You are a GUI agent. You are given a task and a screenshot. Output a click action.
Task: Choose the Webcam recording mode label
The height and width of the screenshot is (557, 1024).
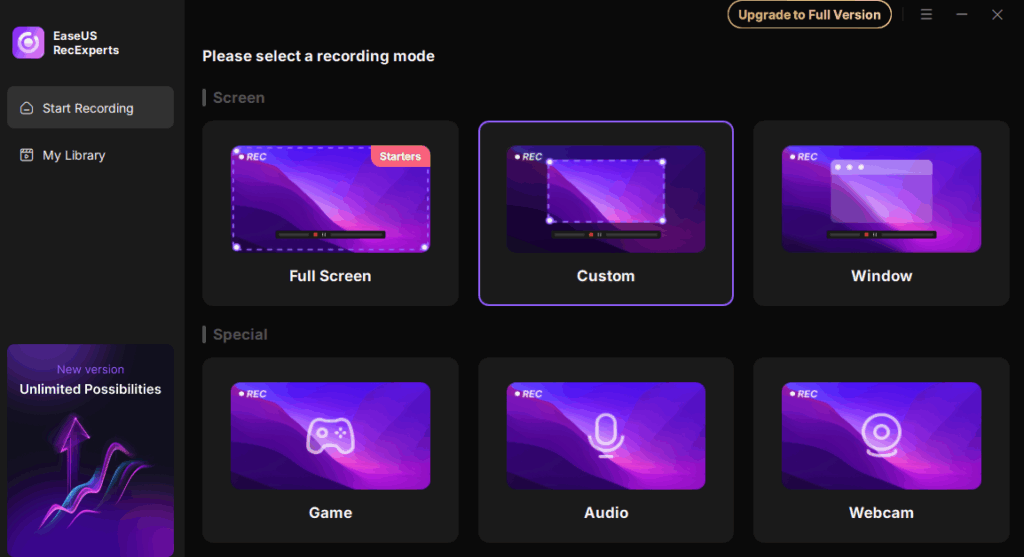[x=882, y=513]
